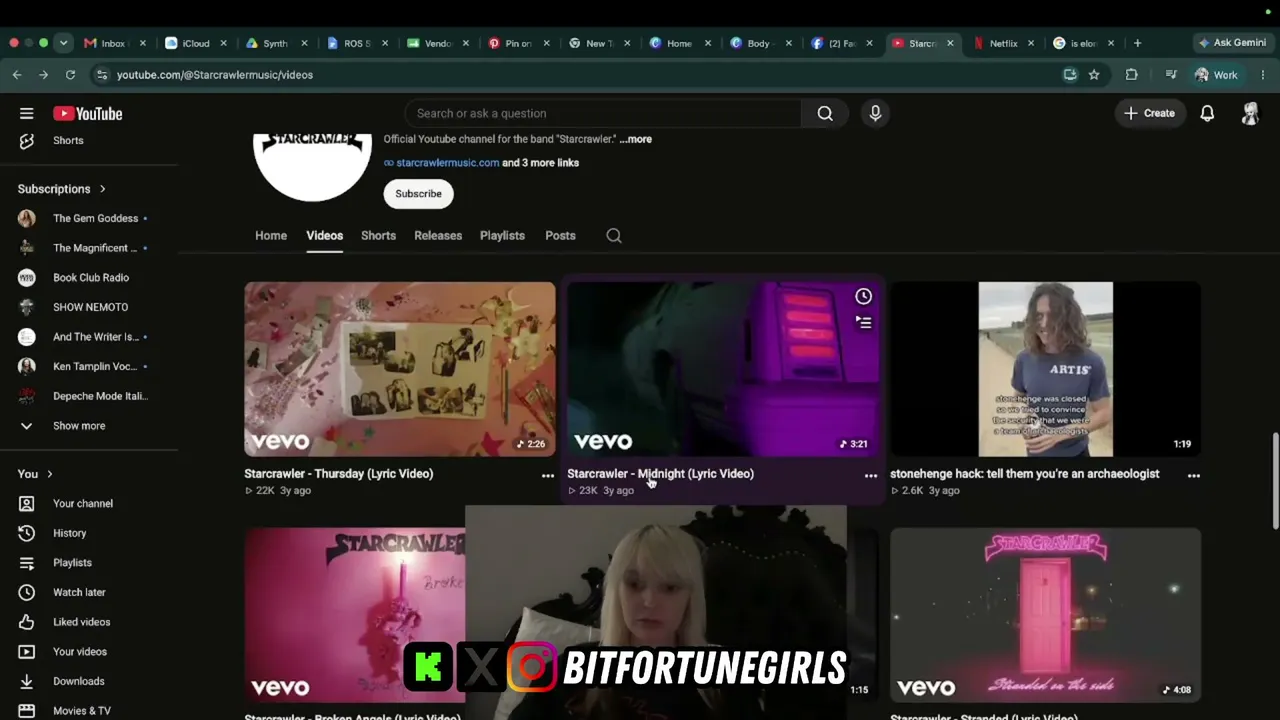Open stonehenge hack video title
Viewport: 1280px width, 720px height.
click(x=1025, y=474)
